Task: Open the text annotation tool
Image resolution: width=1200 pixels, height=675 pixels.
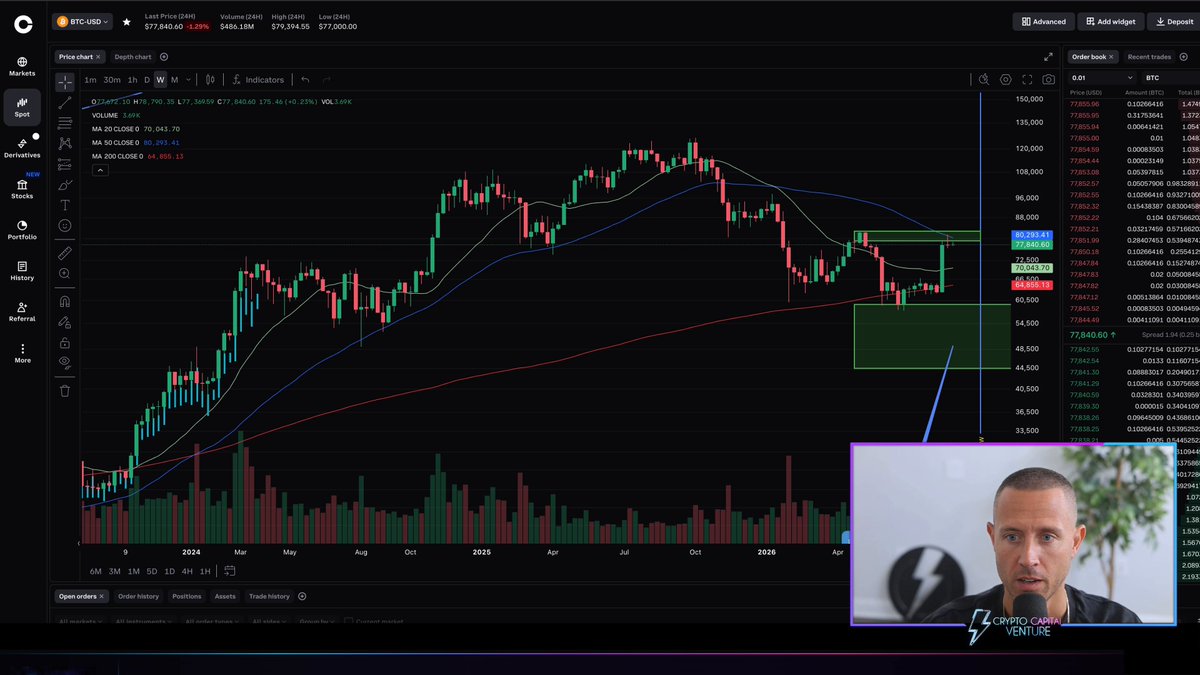Action: [x=65, y=205]
